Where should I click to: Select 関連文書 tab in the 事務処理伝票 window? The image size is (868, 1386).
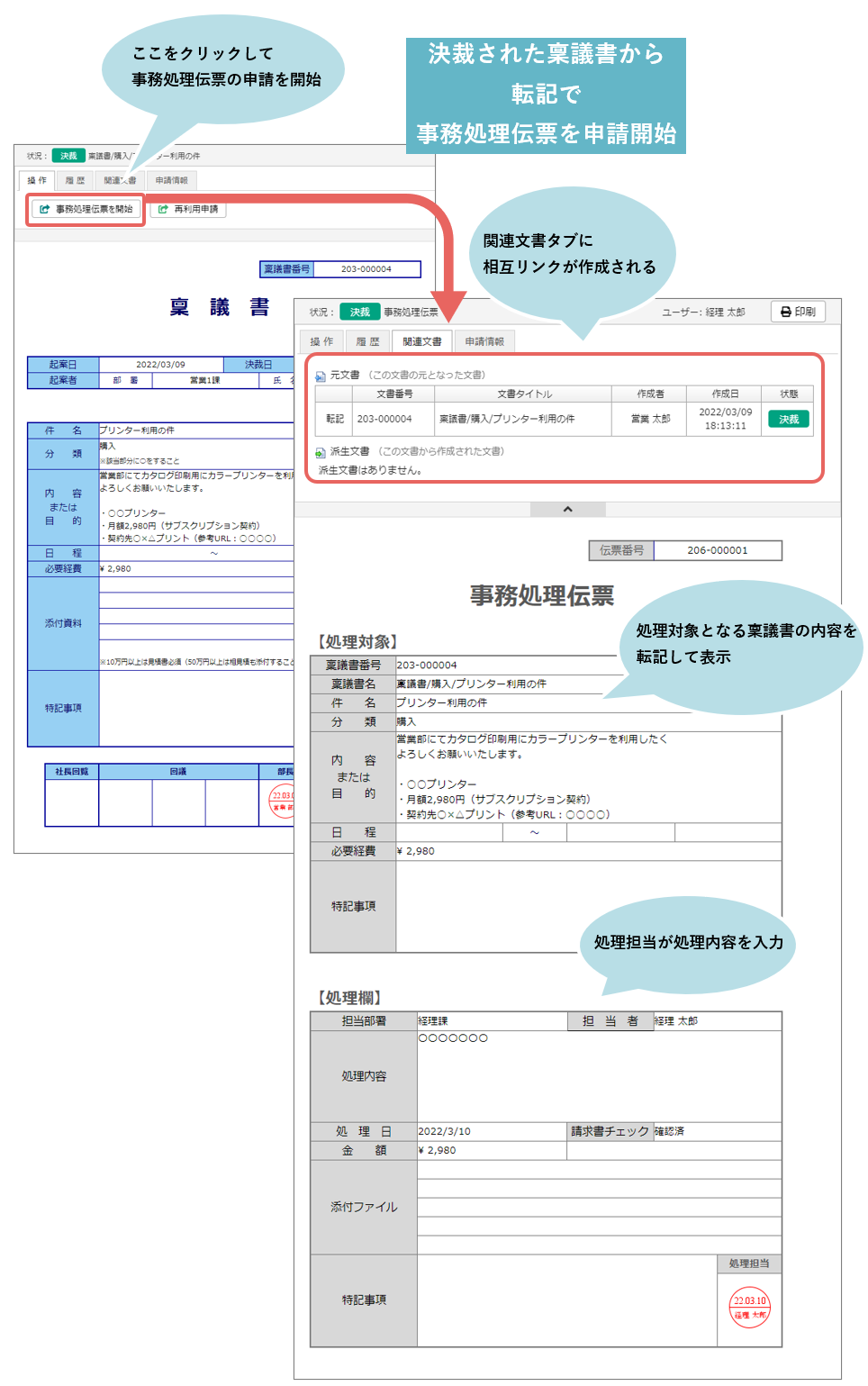422,342
